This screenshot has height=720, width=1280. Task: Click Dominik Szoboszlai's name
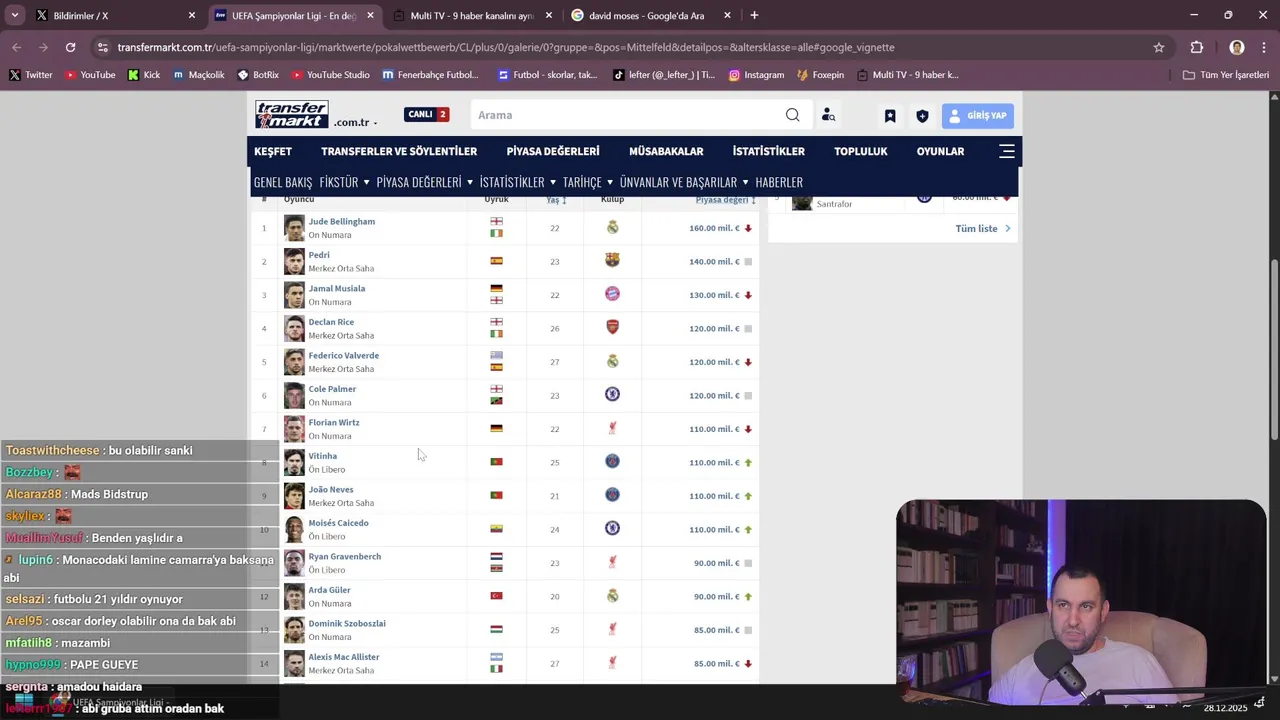(347, 623)
